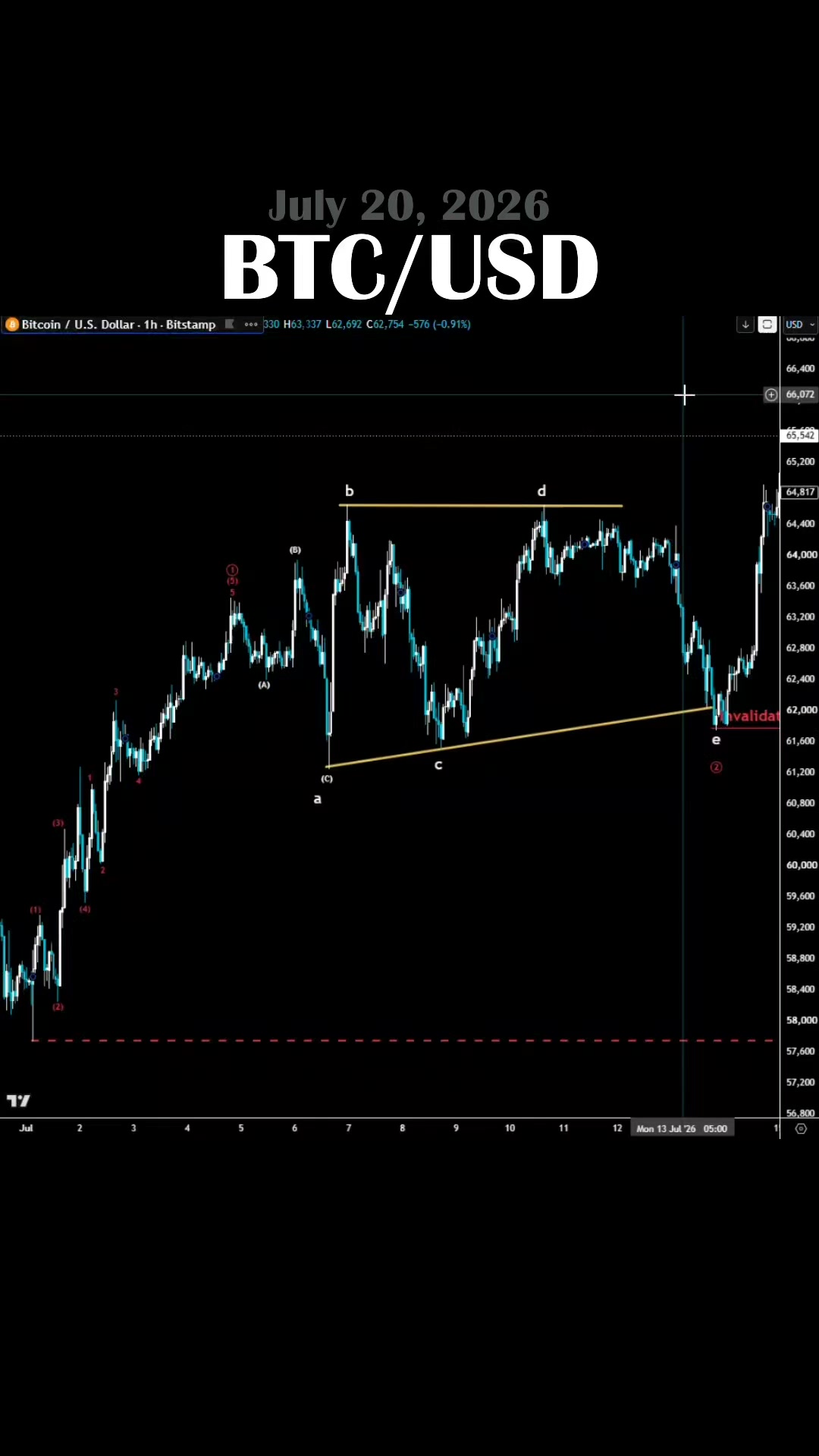Click the circled red 2 wave label
Viewport: 819px width, 1456px height.
(x=716, y=767)
